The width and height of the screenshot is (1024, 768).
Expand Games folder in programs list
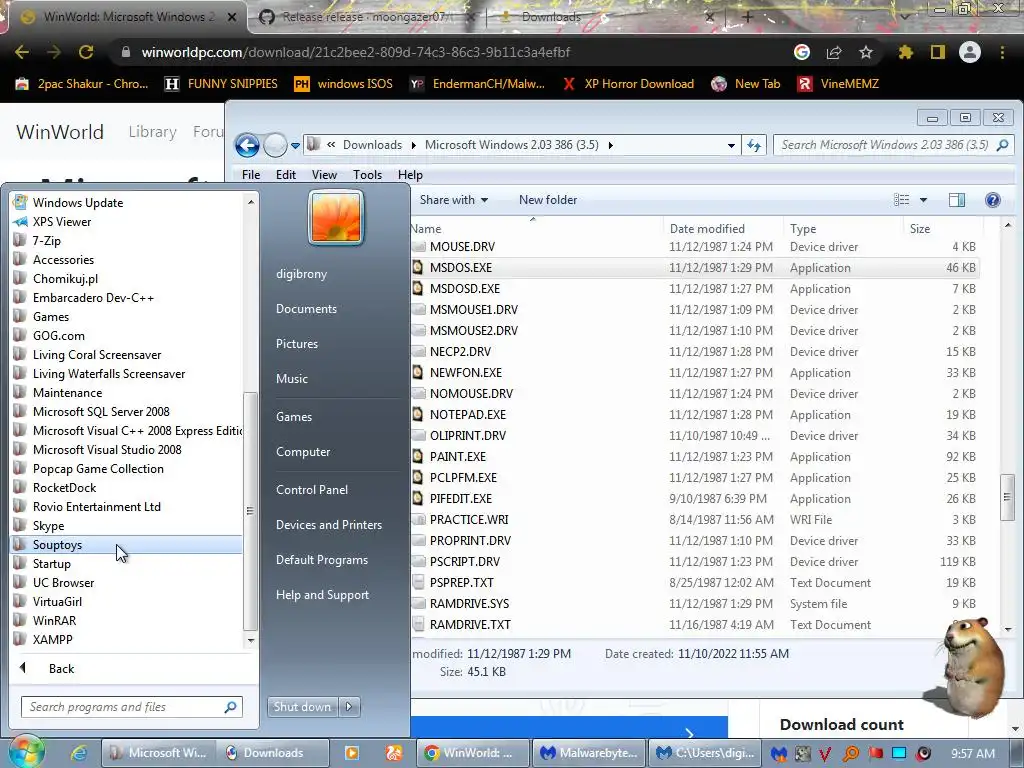51,317
